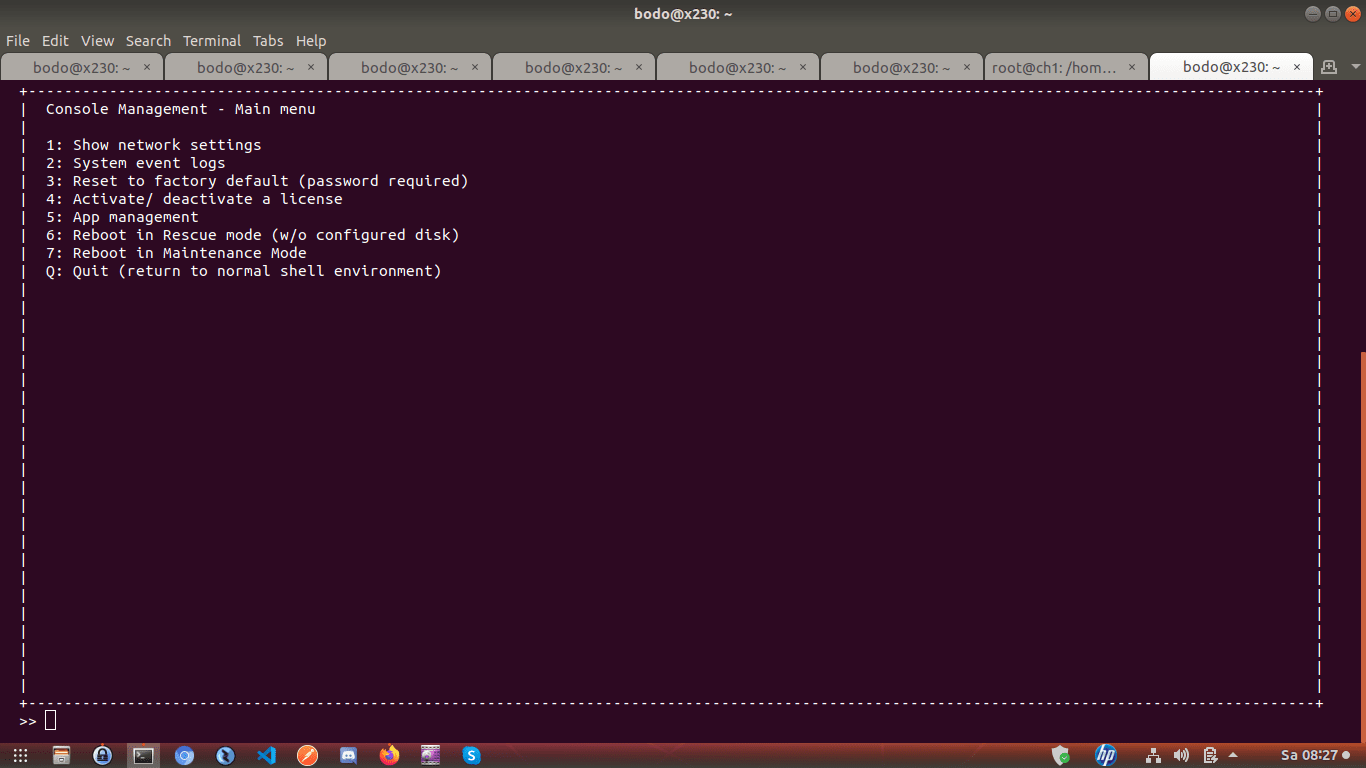Click 'Q: Quit' menu line

[243, 271]
